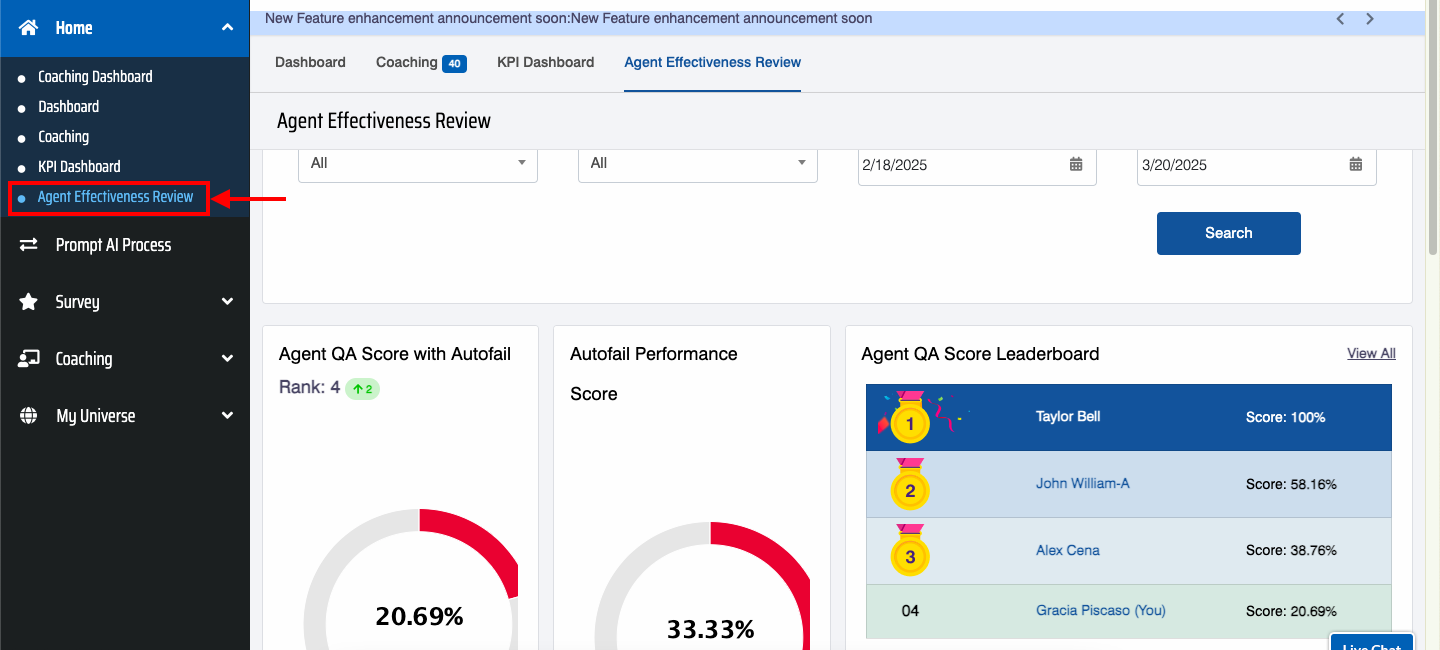Click the Coaching presenter icon in sidebar

28,359
